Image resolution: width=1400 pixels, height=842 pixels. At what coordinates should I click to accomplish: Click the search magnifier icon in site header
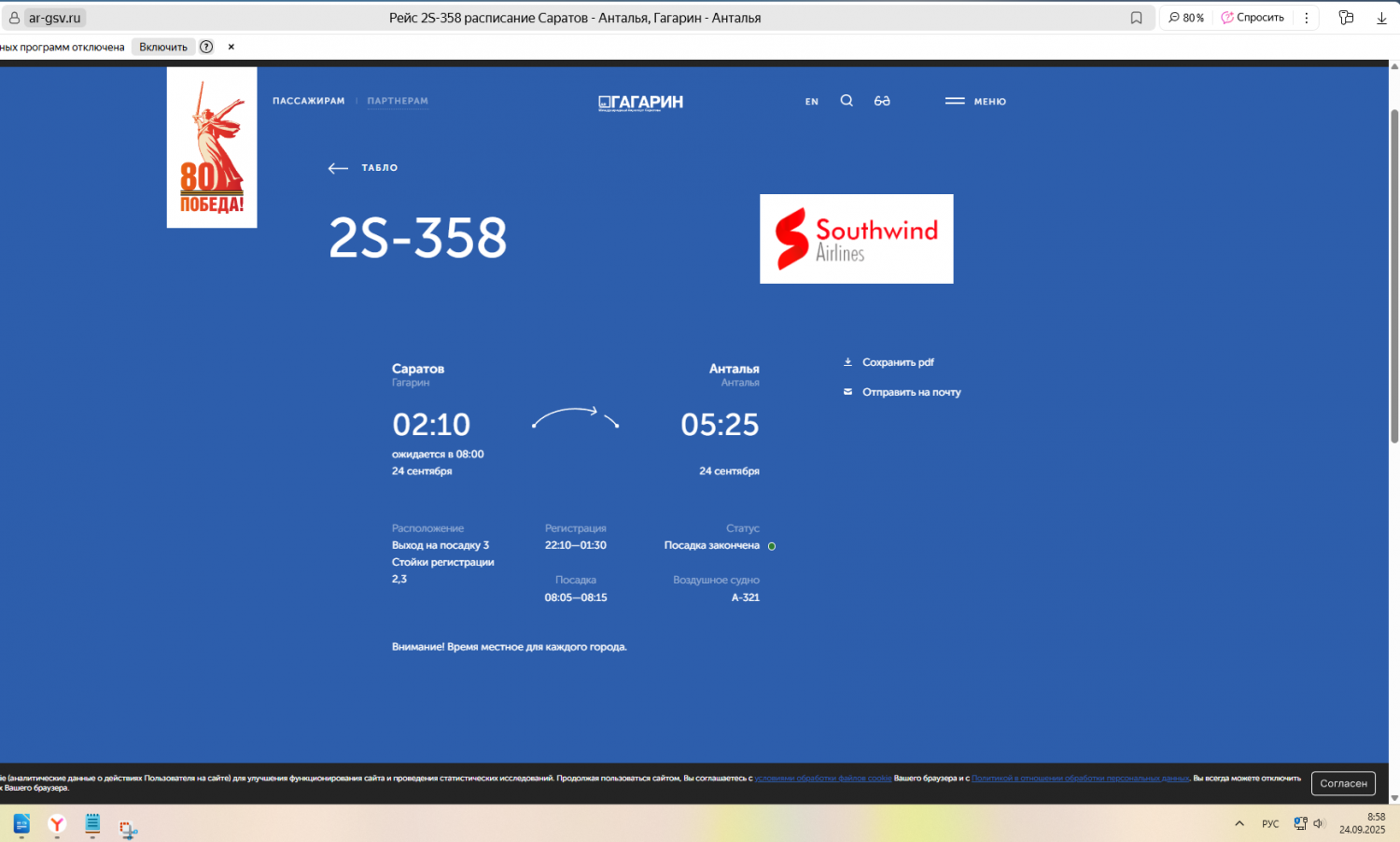[847, 101]
